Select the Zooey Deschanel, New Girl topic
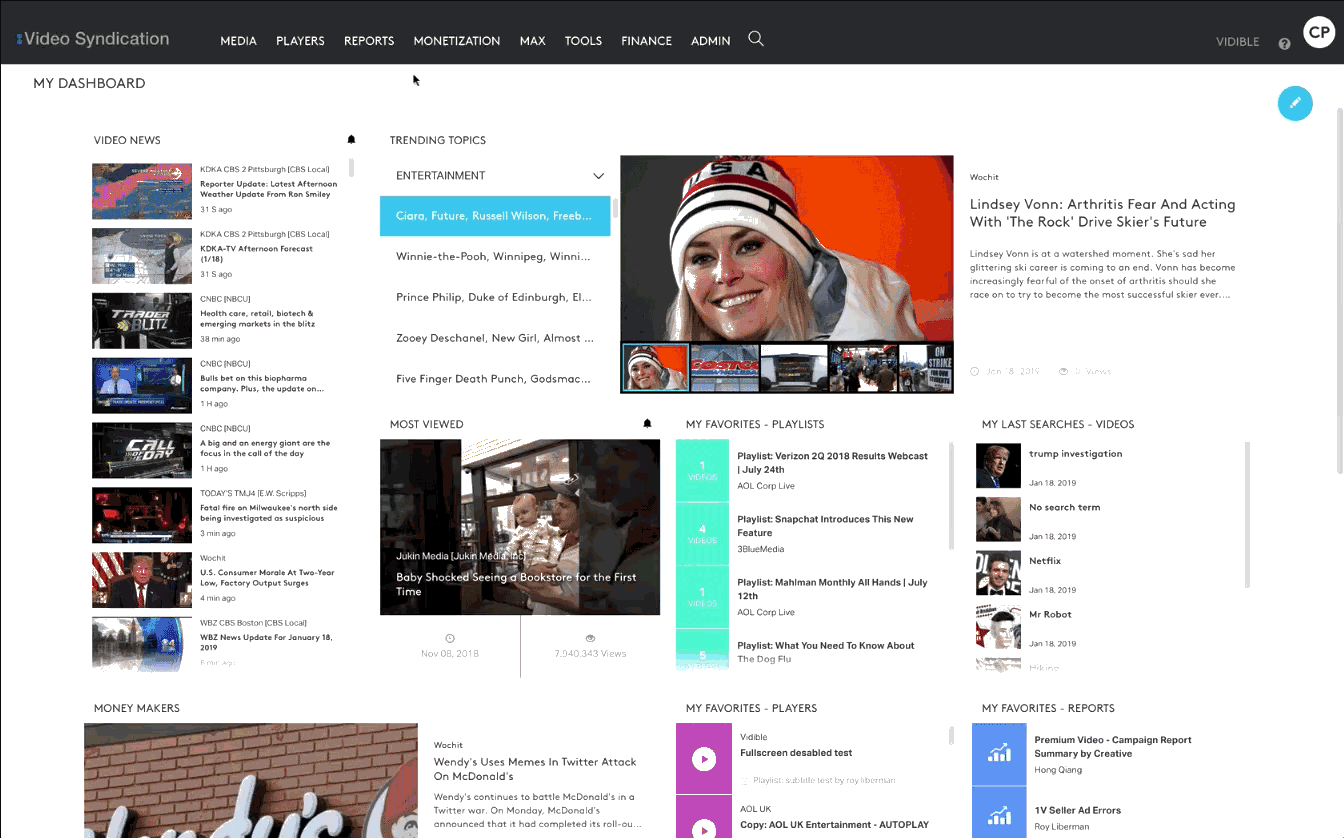 tap(495, 338)
